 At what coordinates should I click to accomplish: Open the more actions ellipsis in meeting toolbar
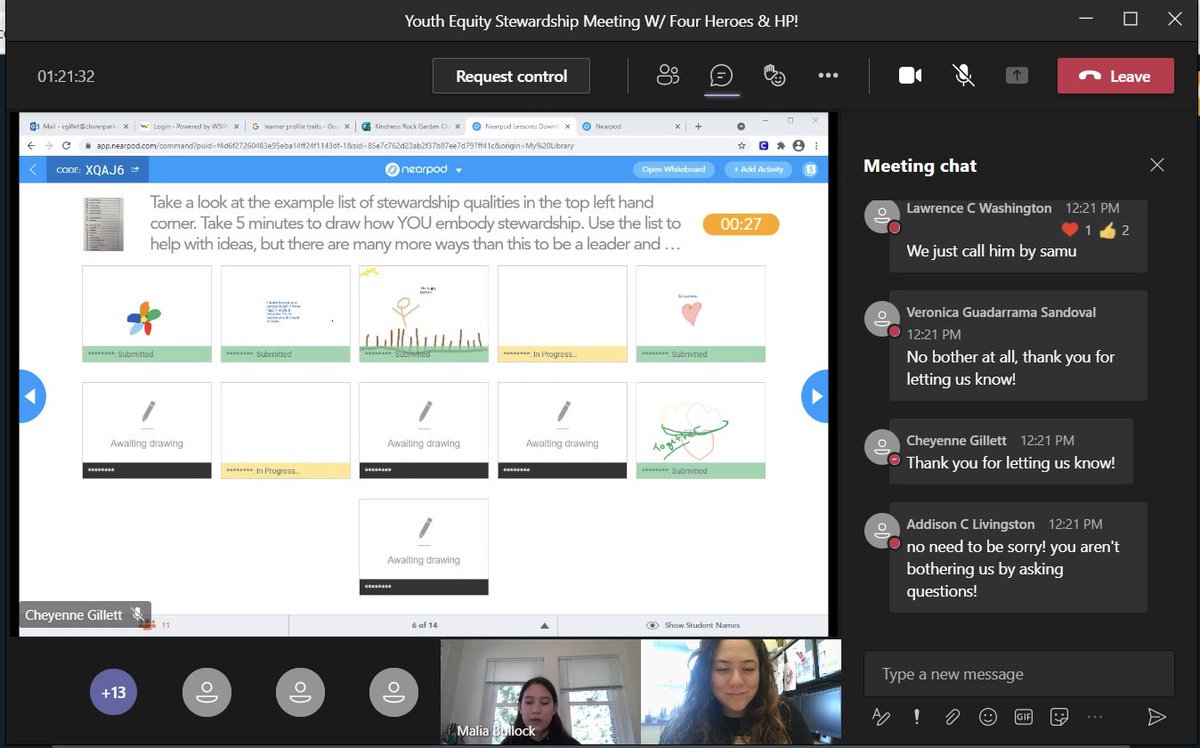coord(828,76)
